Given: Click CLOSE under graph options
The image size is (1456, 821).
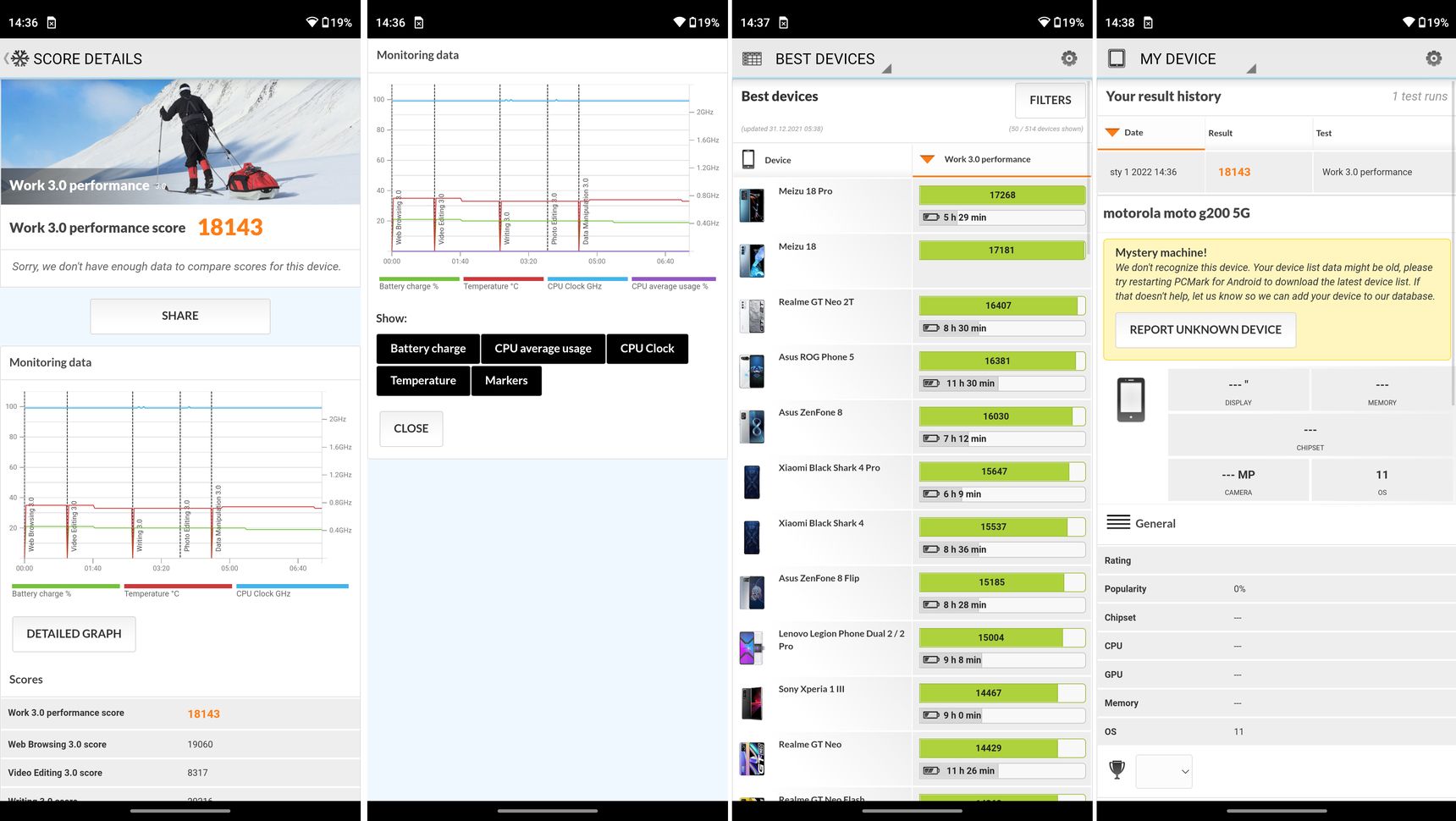Looking at the screenshot, I should [411, 428].
